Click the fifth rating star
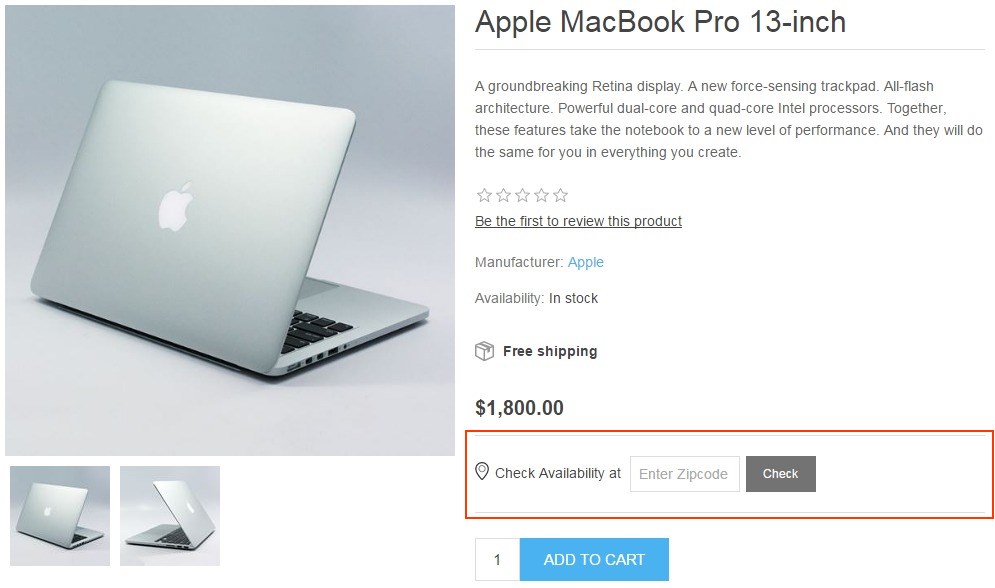This screenshot has width=995, height=588. click(560, 195)
